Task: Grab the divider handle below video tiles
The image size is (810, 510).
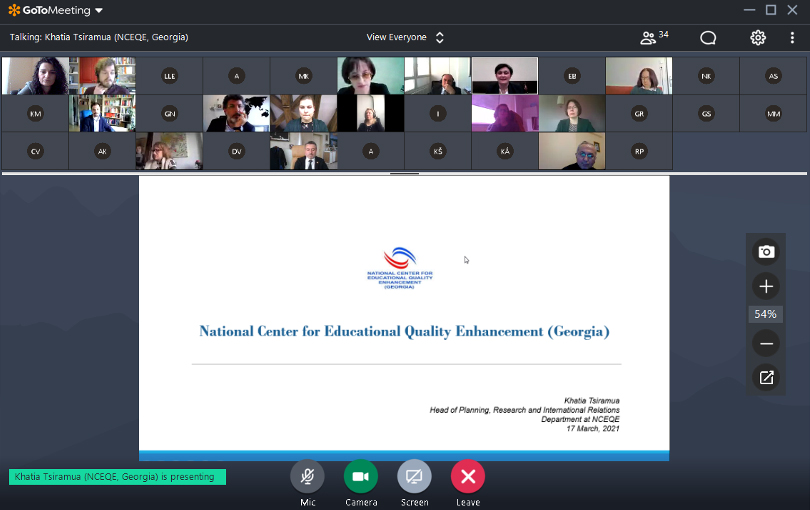Action: (x=404, y=174)
